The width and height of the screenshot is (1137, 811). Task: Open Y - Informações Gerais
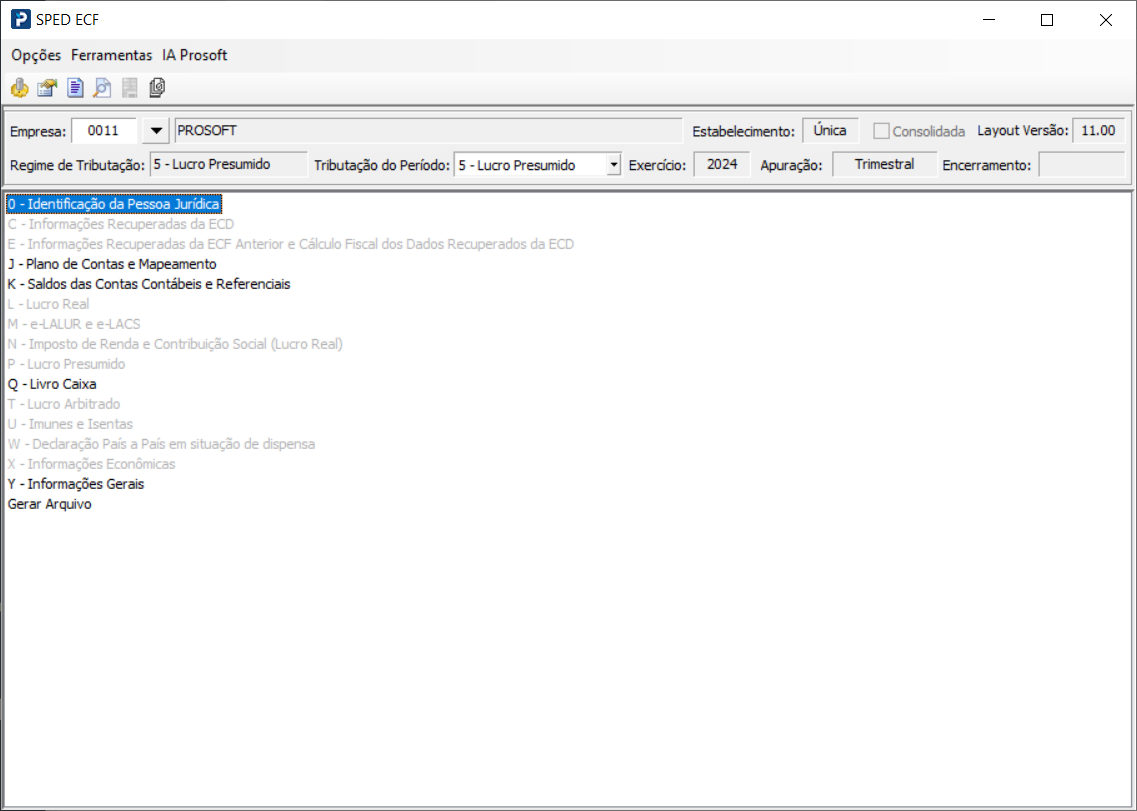pyautogui.click(x=76, y=484)
